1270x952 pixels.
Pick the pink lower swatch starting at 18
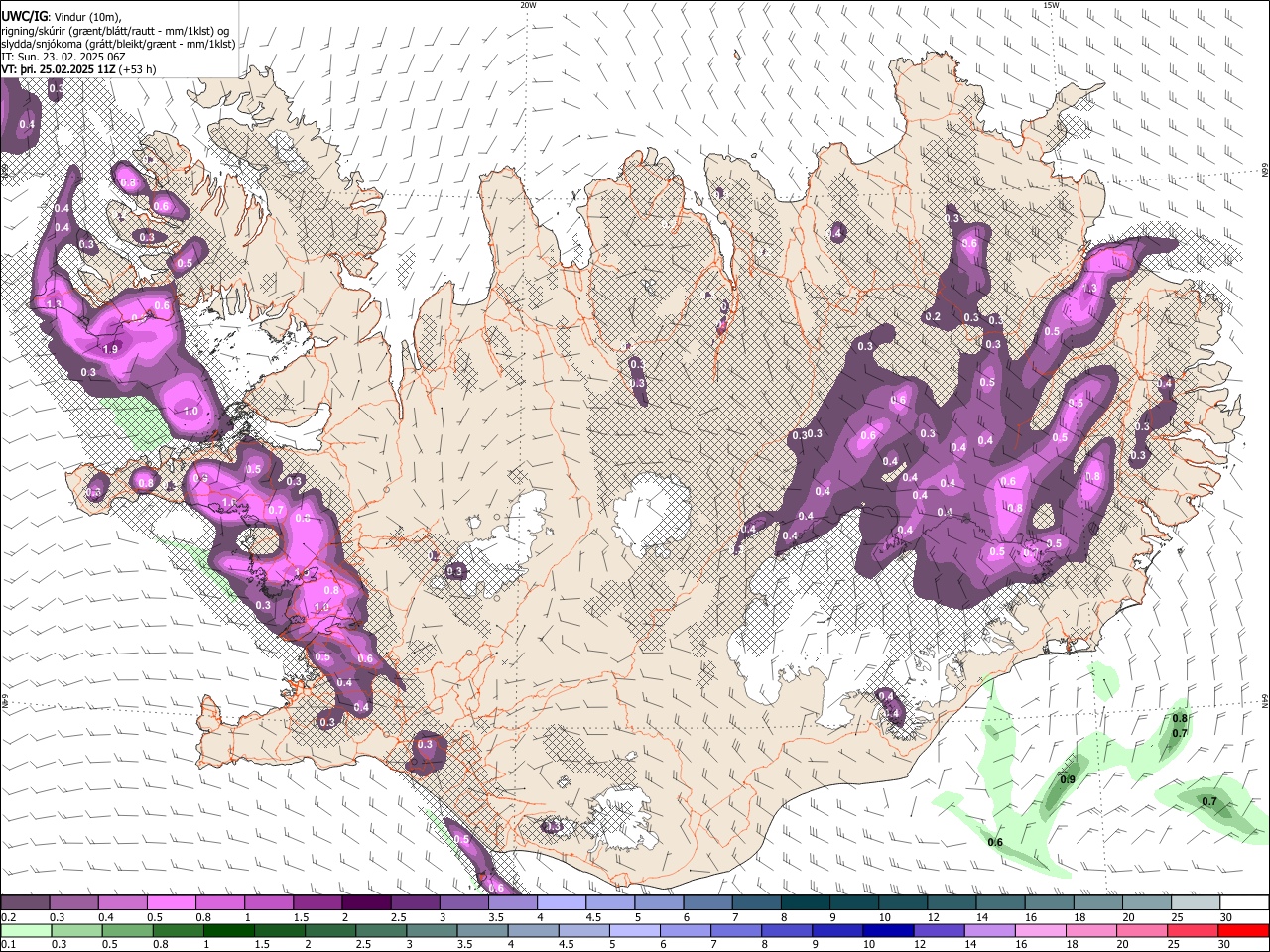(x=1092, y=931)
